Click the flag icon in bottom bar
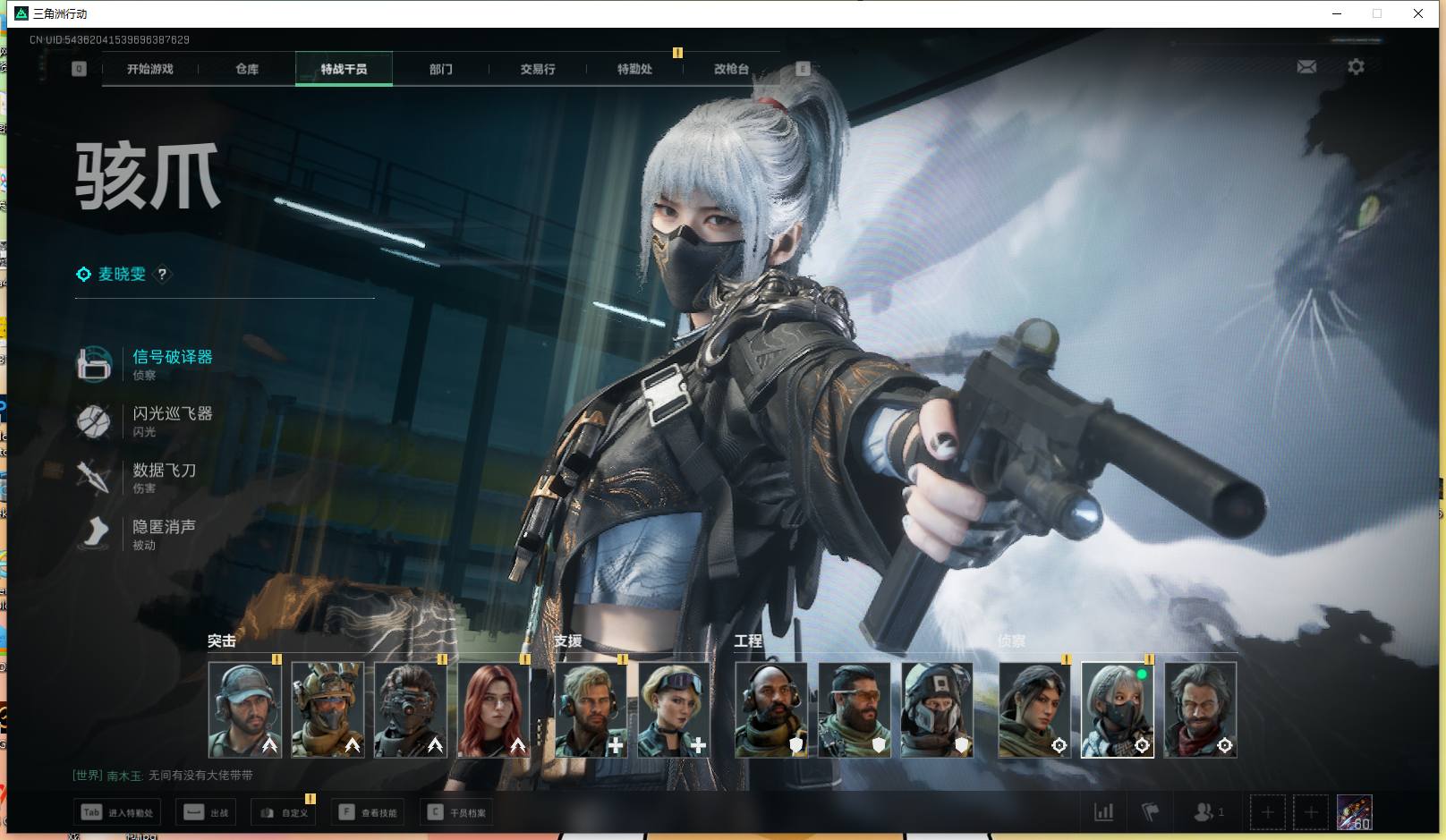Screen dimensions: 1446x840 (x=1151, y=812)
